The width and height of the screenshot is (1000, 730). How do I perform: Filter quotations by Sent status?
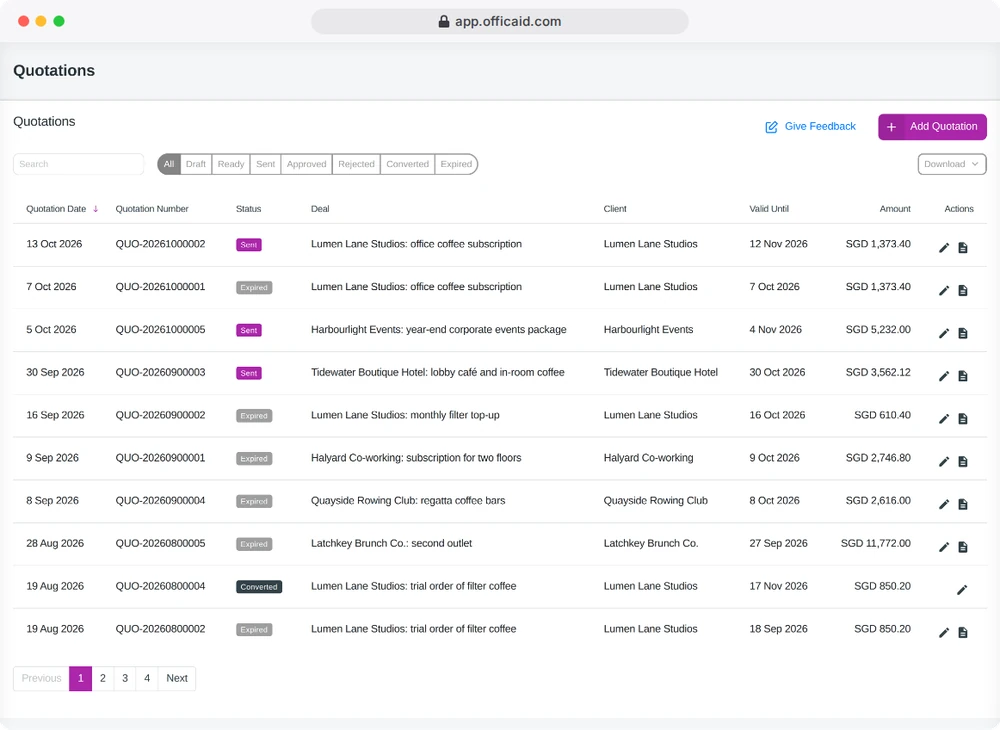[x=265, y=164]
